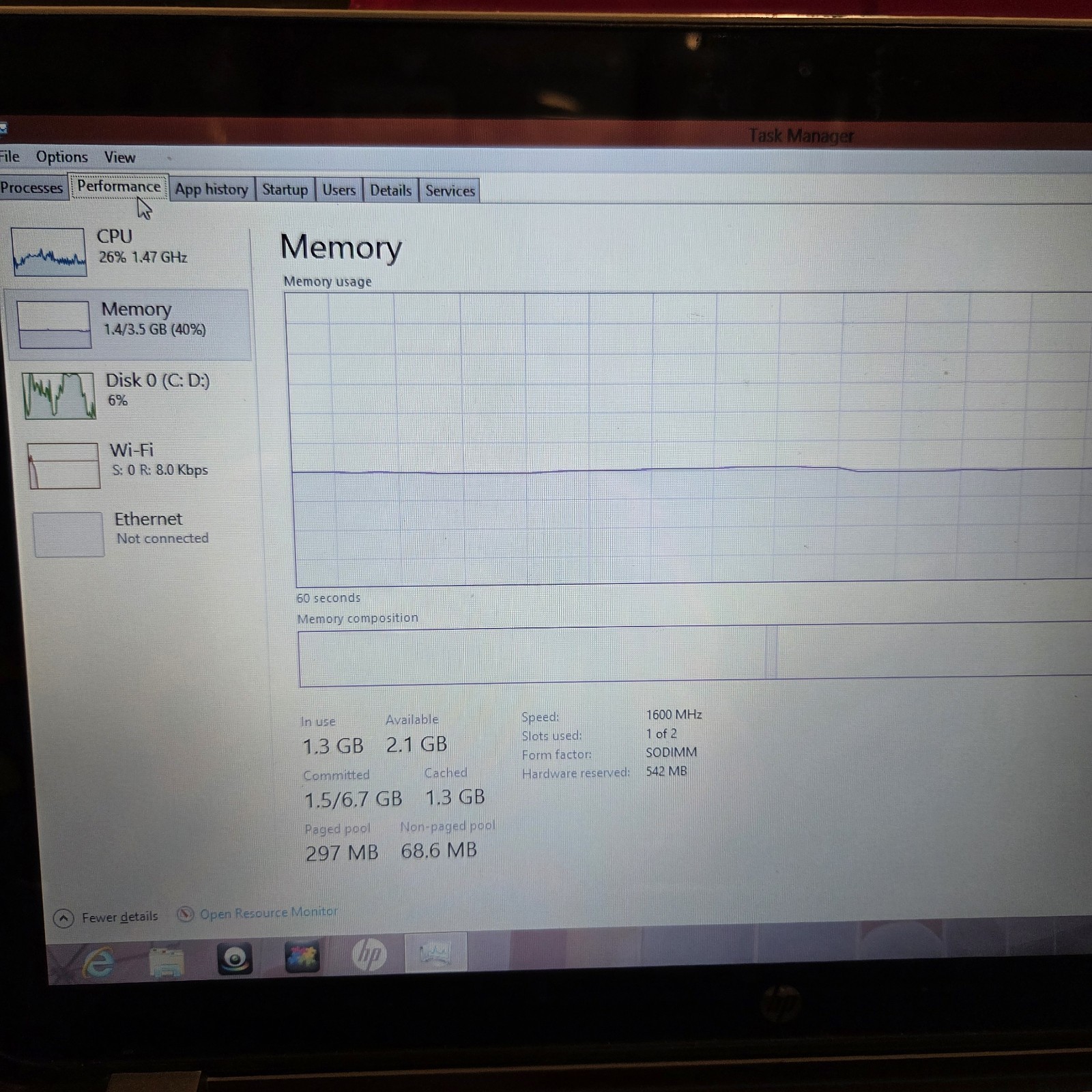This screenshot has height=1092, width=1092.
Task: Click the 60 seconds graph label
Action: (x=328, y=598)
